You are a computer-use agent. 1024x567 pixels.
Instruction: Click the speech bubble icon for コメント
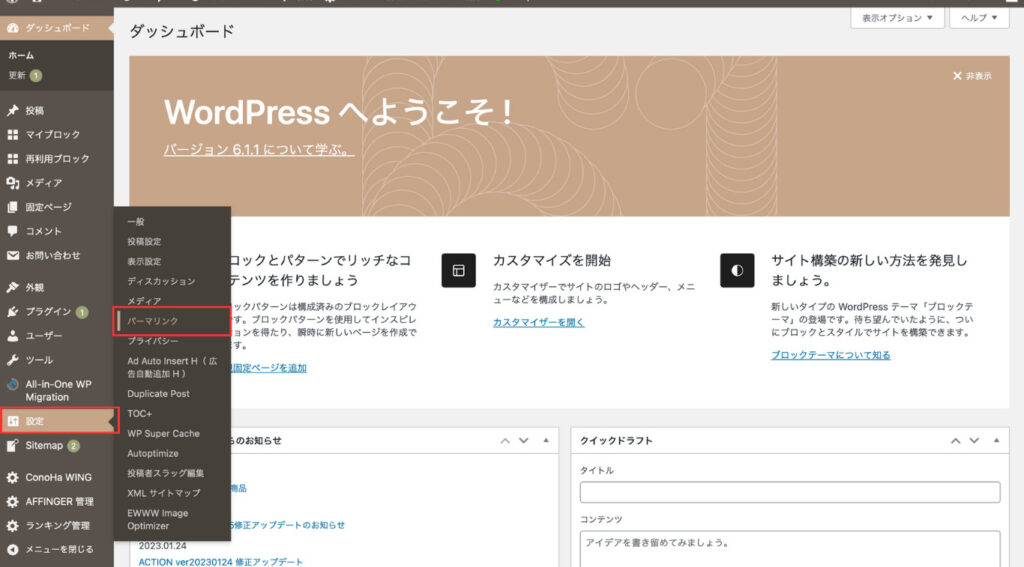point(12,231)
